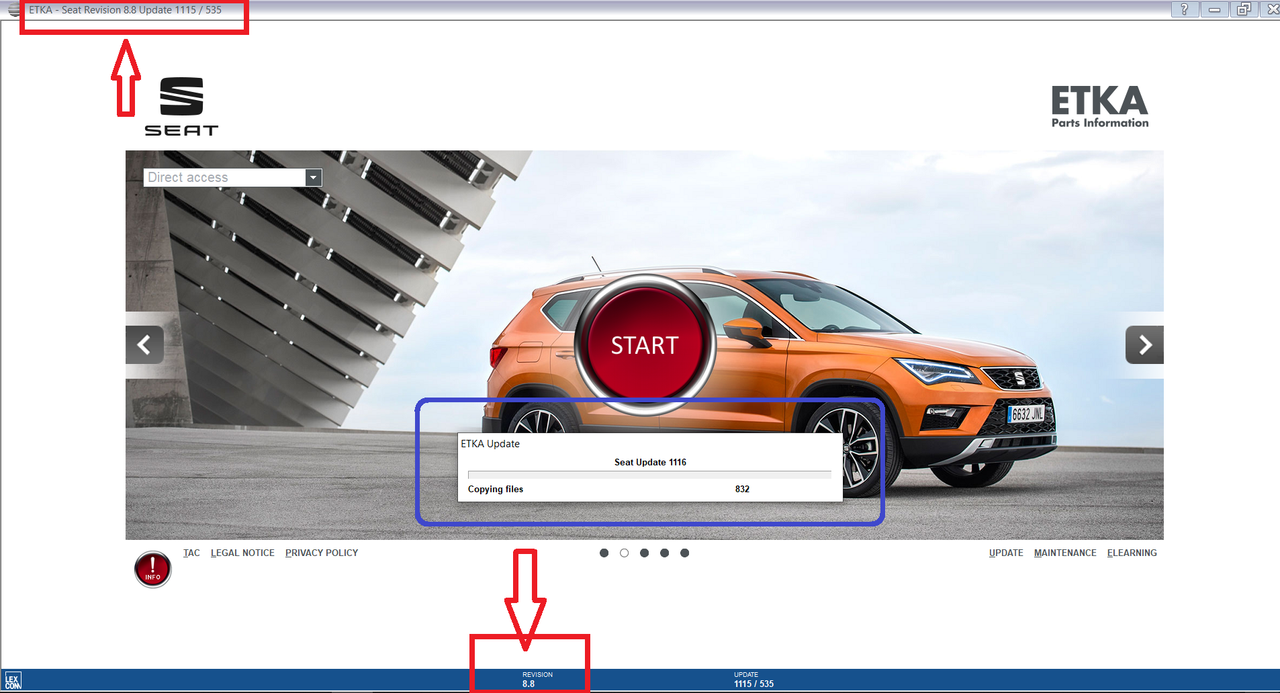Click the SEAT logo
Image resolution: width=1280 pixels, height=693 pixels.
(x=181, y=107)
